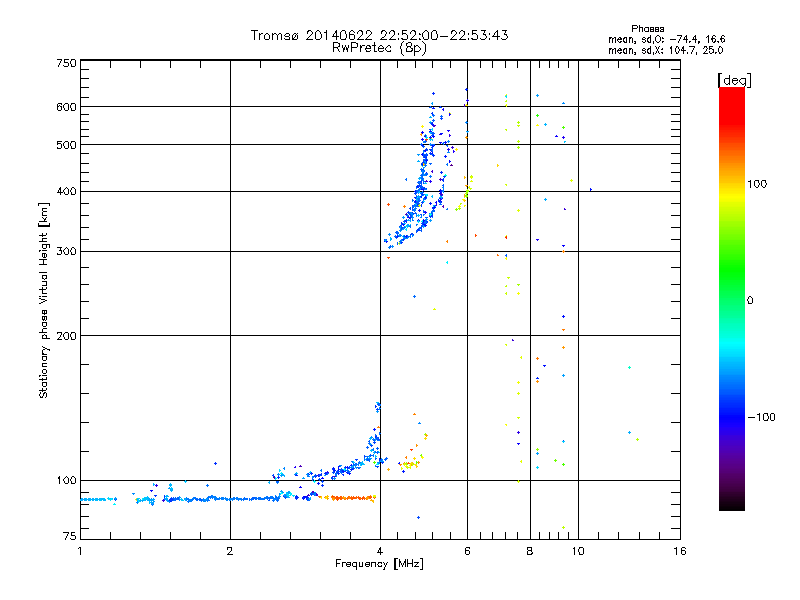This screenshot has height=600, width=800.
Task: Click the x-axis tick label '8'
Action: (x=530, y=551)
